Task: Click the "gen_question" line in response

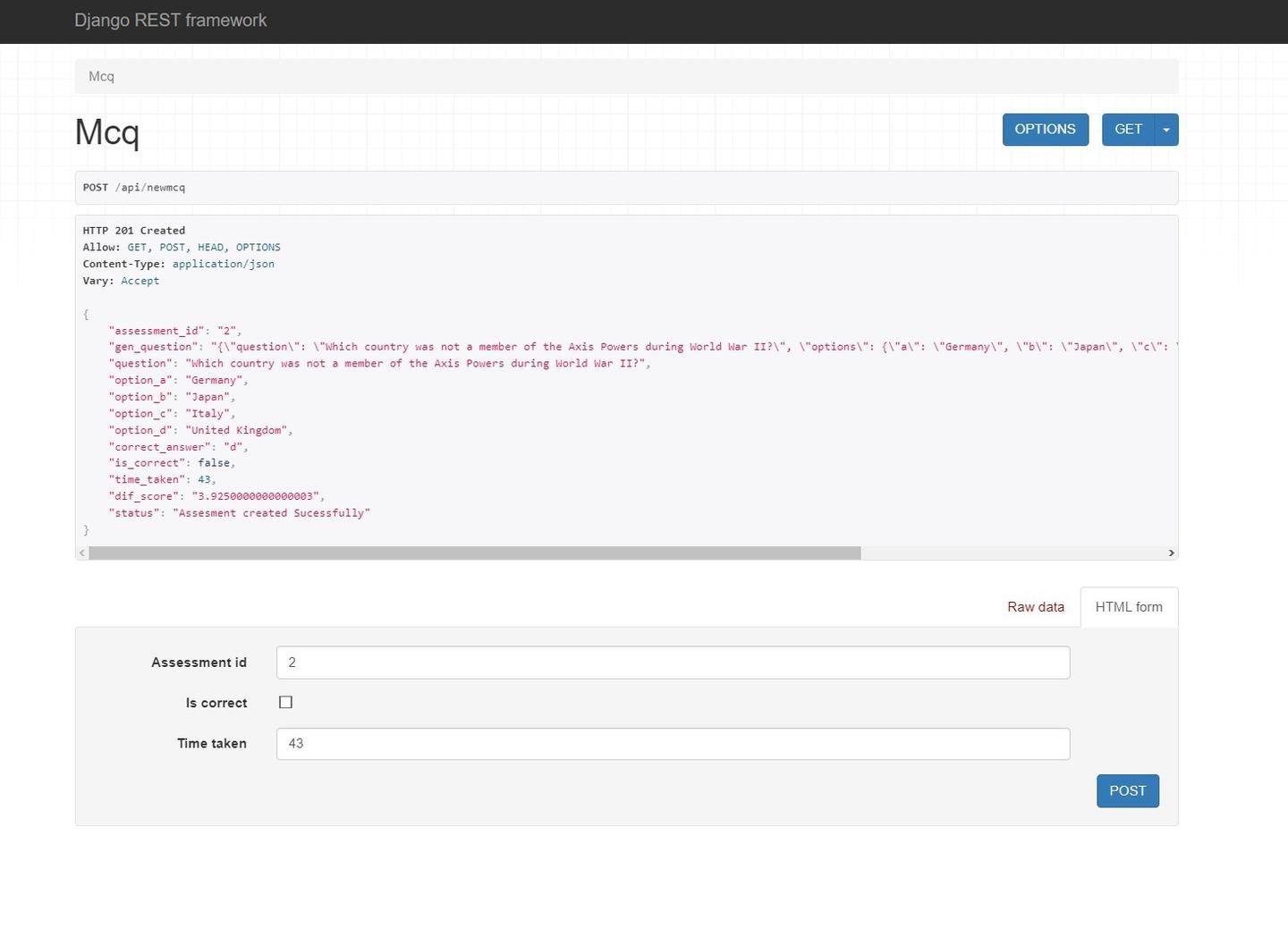Action: [x=642, y=347]
